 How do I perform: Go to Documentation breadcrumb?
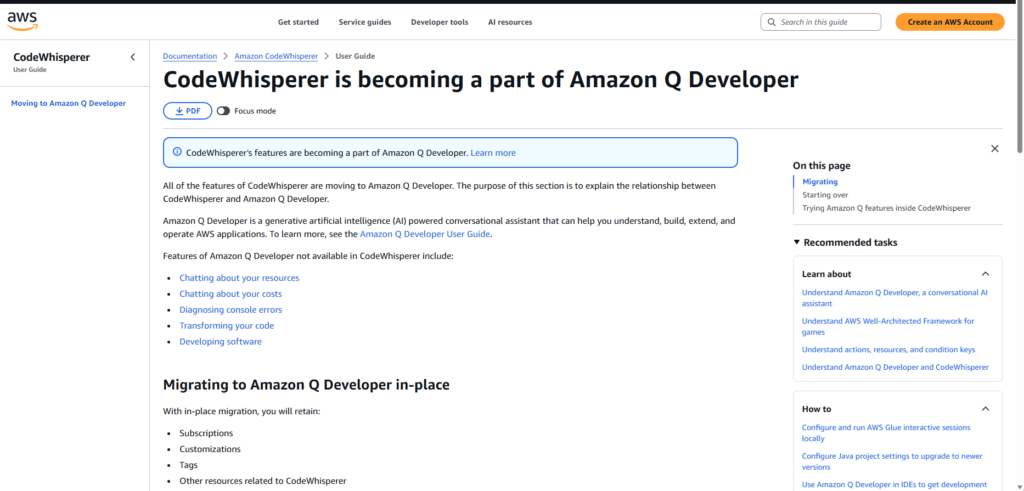pos(190,56)
